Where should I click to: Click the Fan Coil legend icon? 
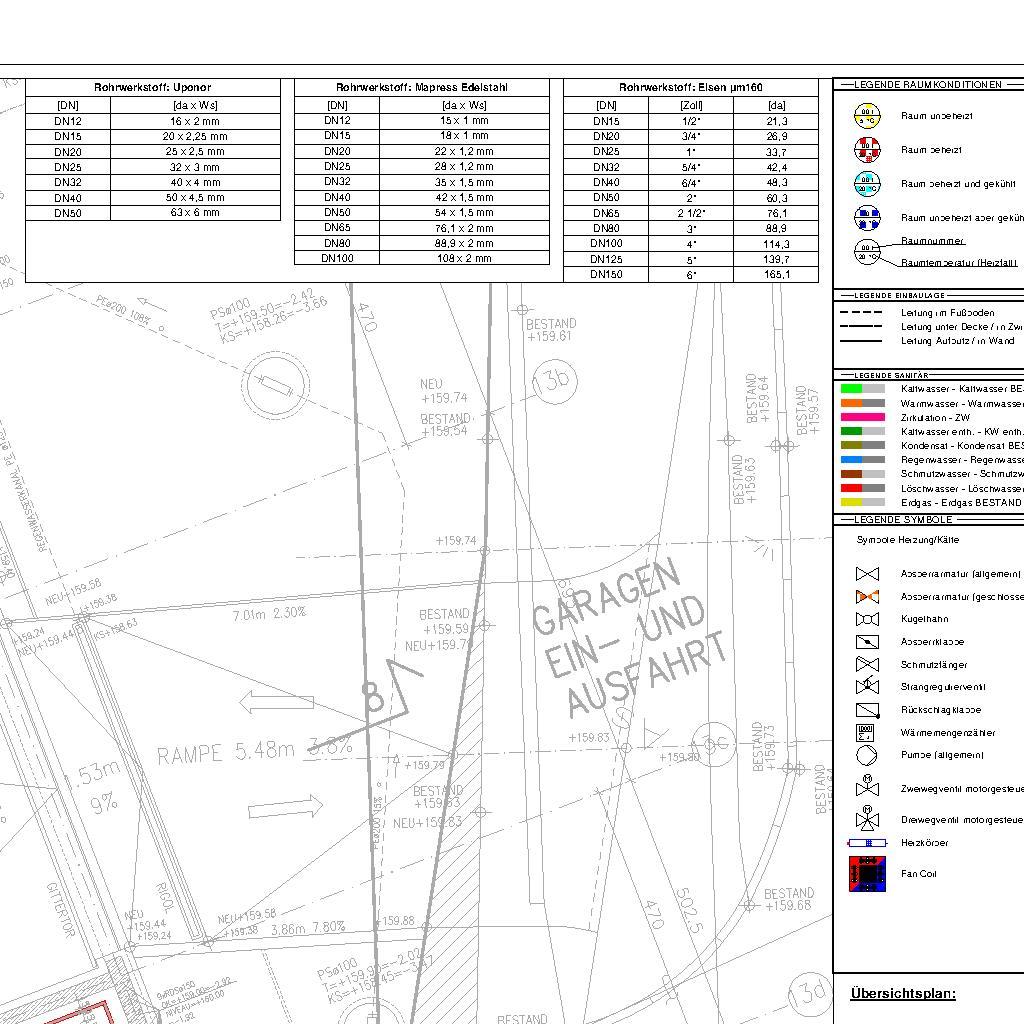tap(866, 874)
